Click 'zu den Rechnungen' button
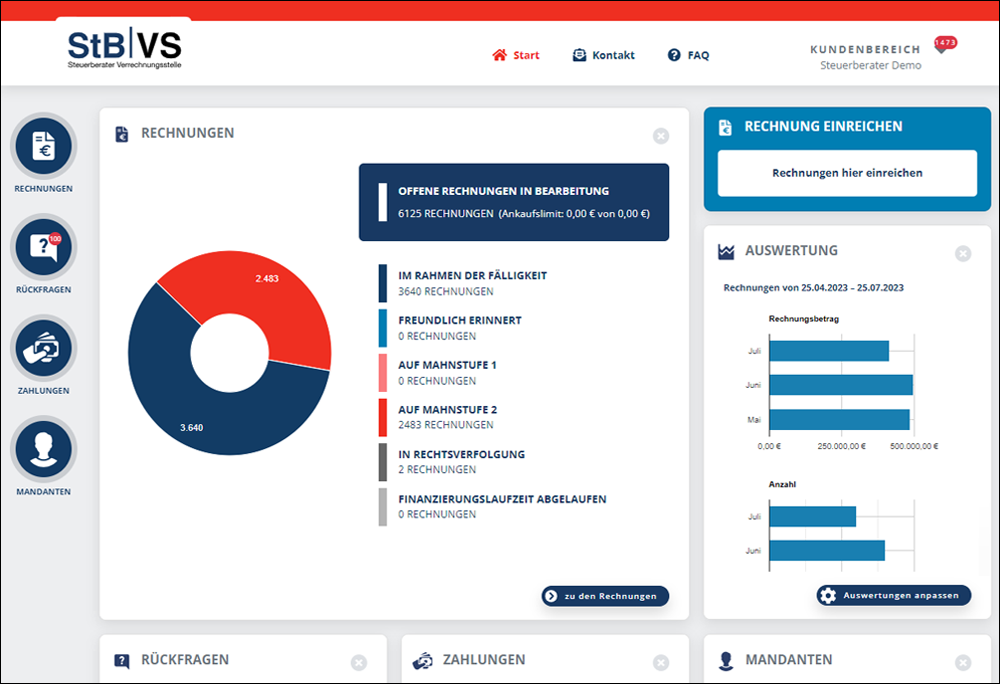The height and width of the screenshot is (684, 1000). 605,596
